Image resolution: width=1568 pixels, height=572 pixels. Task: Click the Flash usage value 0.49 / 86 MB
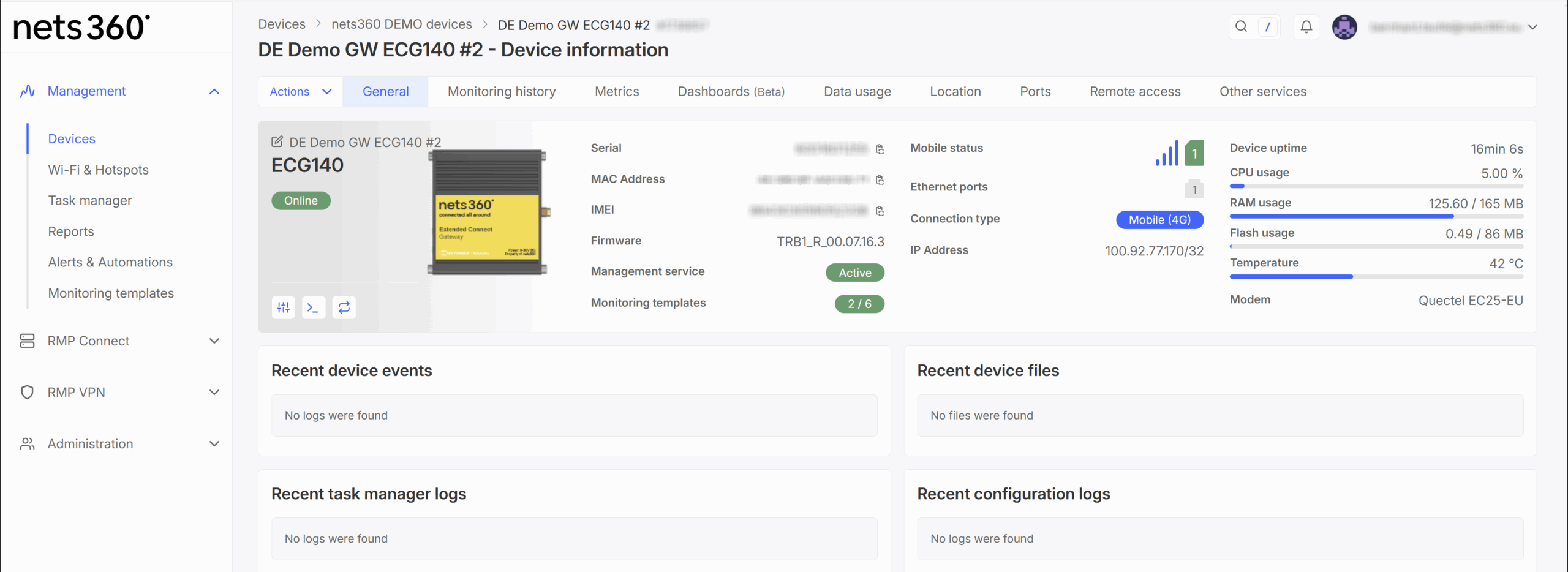[1484, 234]
